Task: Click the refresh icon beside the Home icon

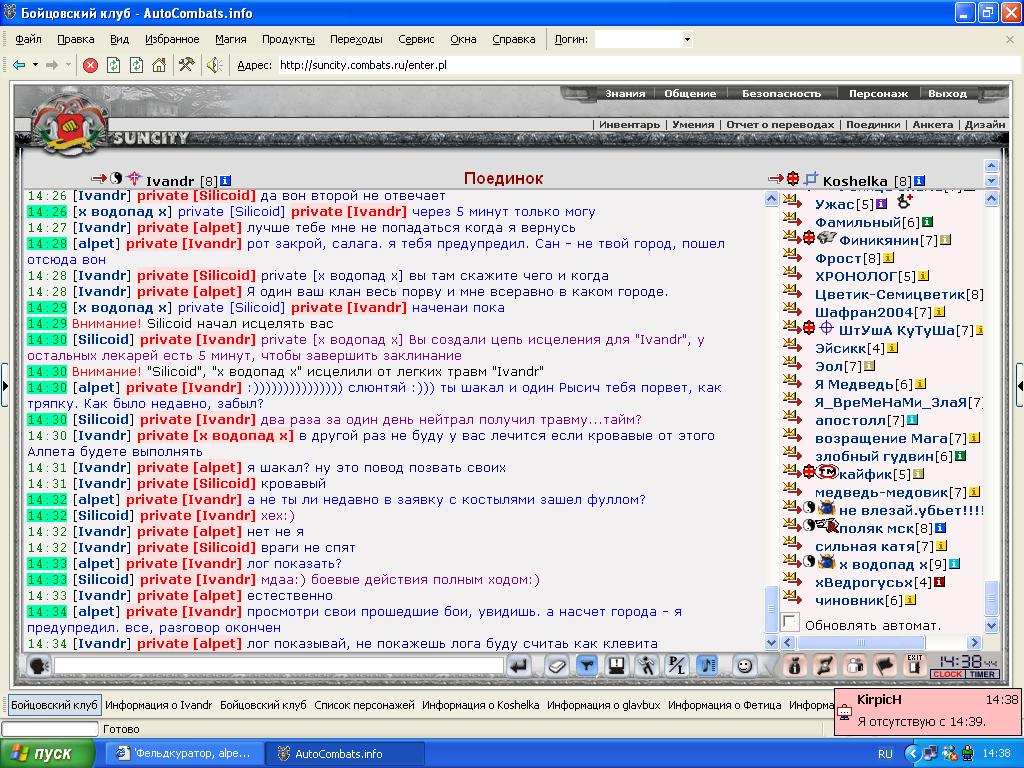Action: 136,65
